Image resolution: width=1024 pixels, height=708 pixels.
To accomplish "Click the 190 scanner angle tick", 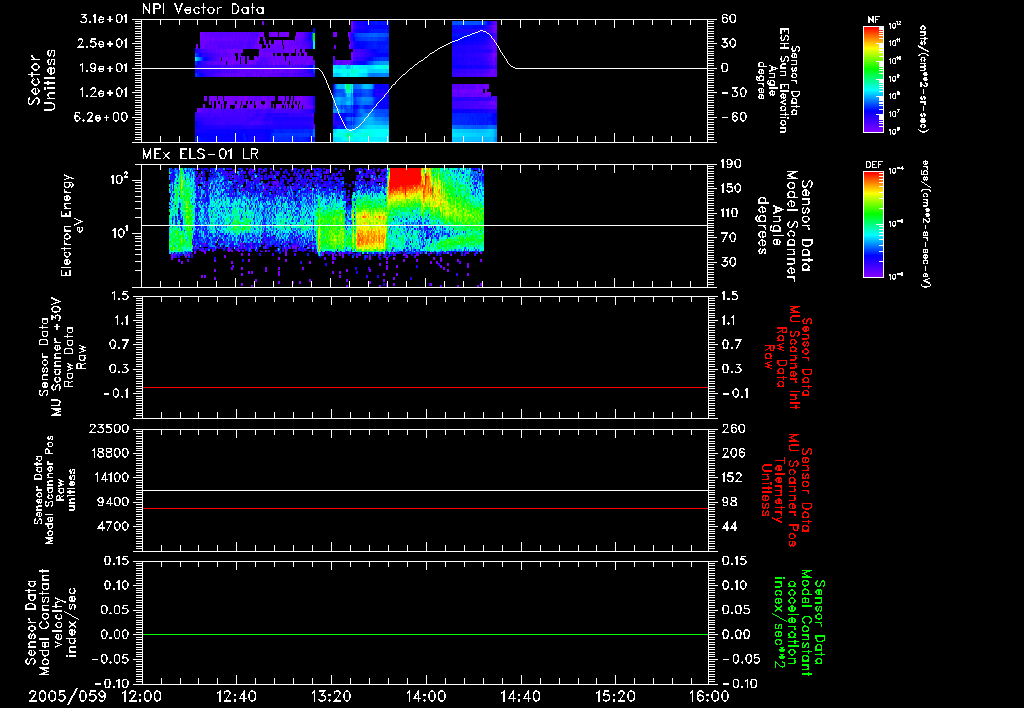I will coord(732,164).
